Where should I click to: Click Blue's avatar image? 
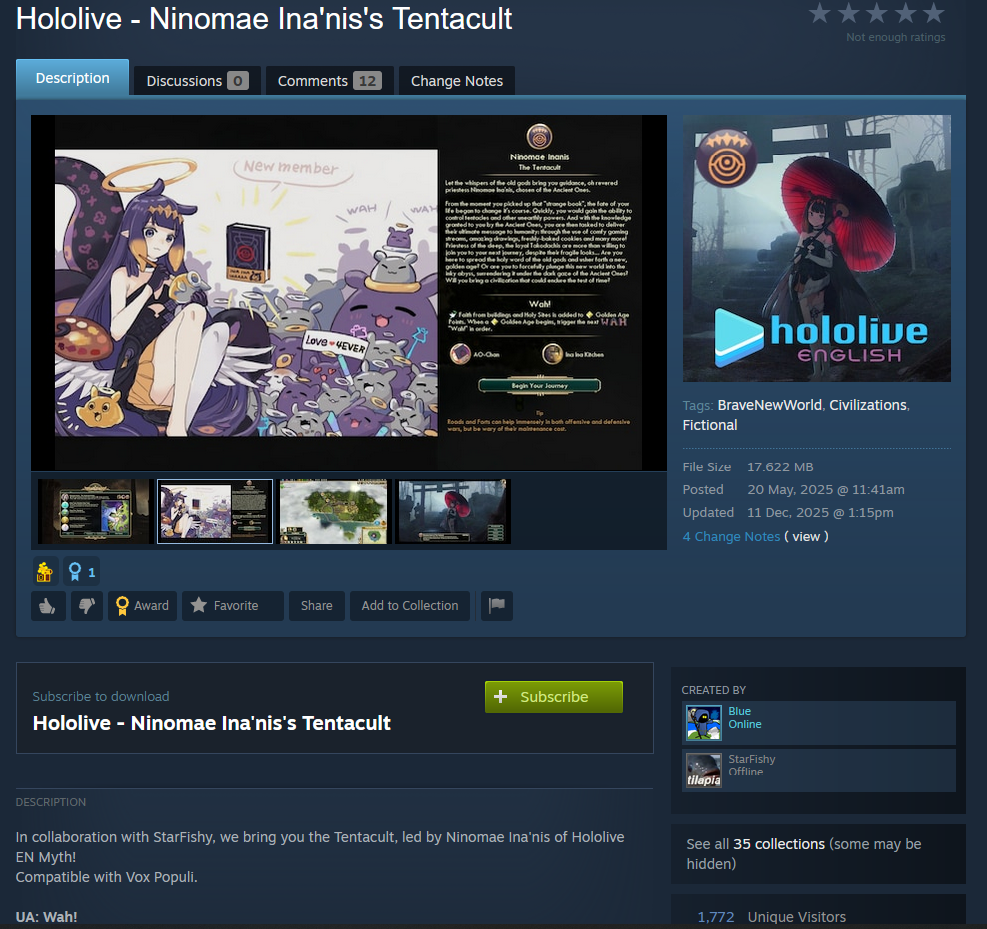point(703,723)
